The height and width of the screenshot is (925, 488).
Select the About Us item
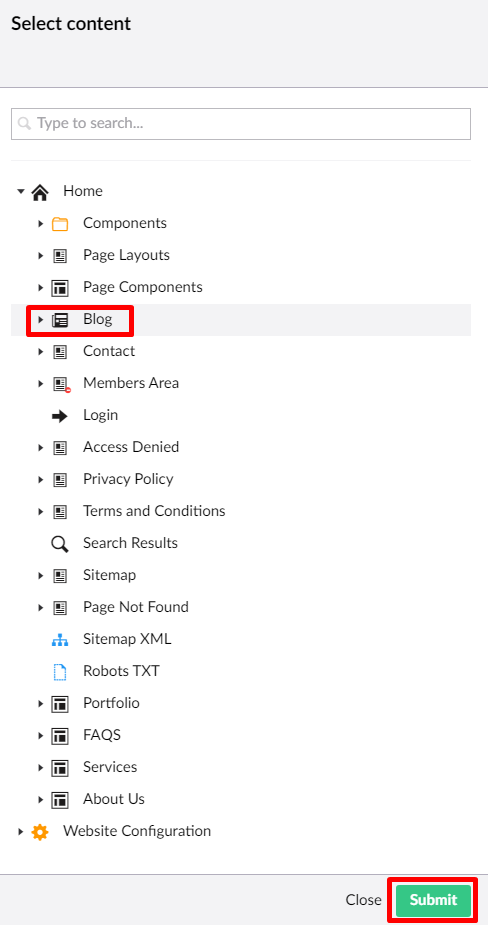click(113, 799)
